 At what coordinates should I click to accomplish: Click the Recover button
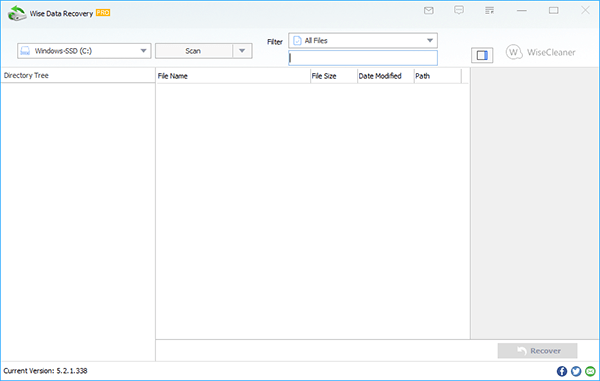(x=537, y=351)
